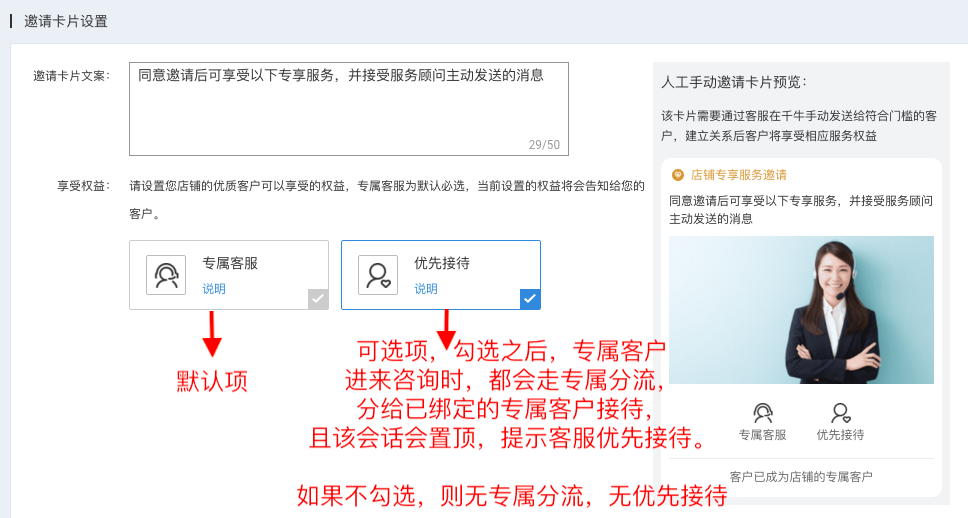This screenshot has width=968, height=518.
Task: Click the 店铺专享服务邀请 title text
Action: pos(738,175)
